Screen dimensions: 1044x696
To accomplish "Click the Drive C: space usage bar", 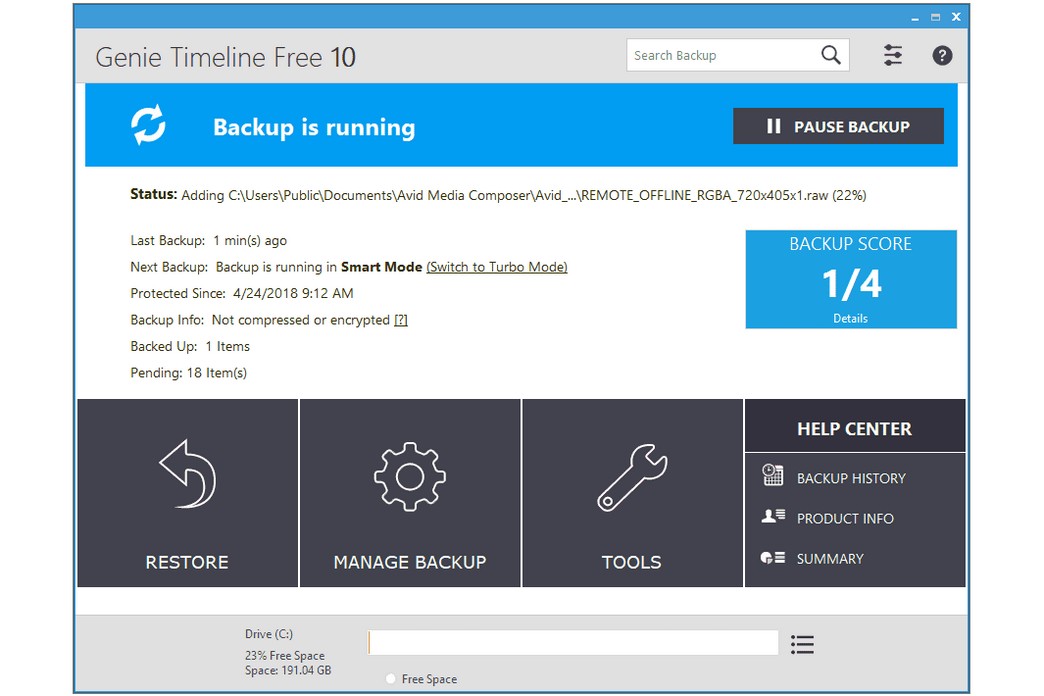I will click(x=573, y=643).
